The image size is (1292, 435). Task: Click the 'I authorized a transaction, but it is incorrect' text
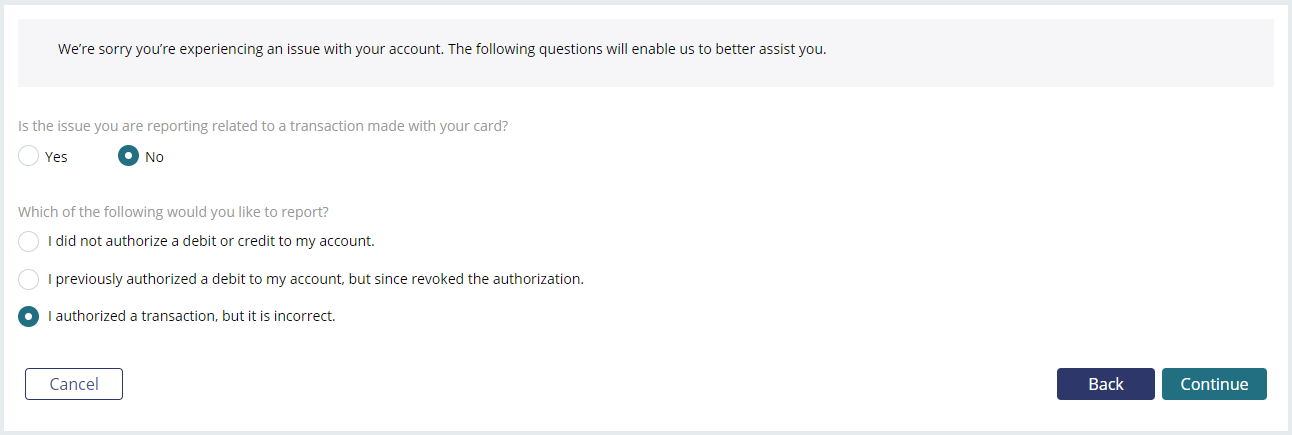(192, 316)
